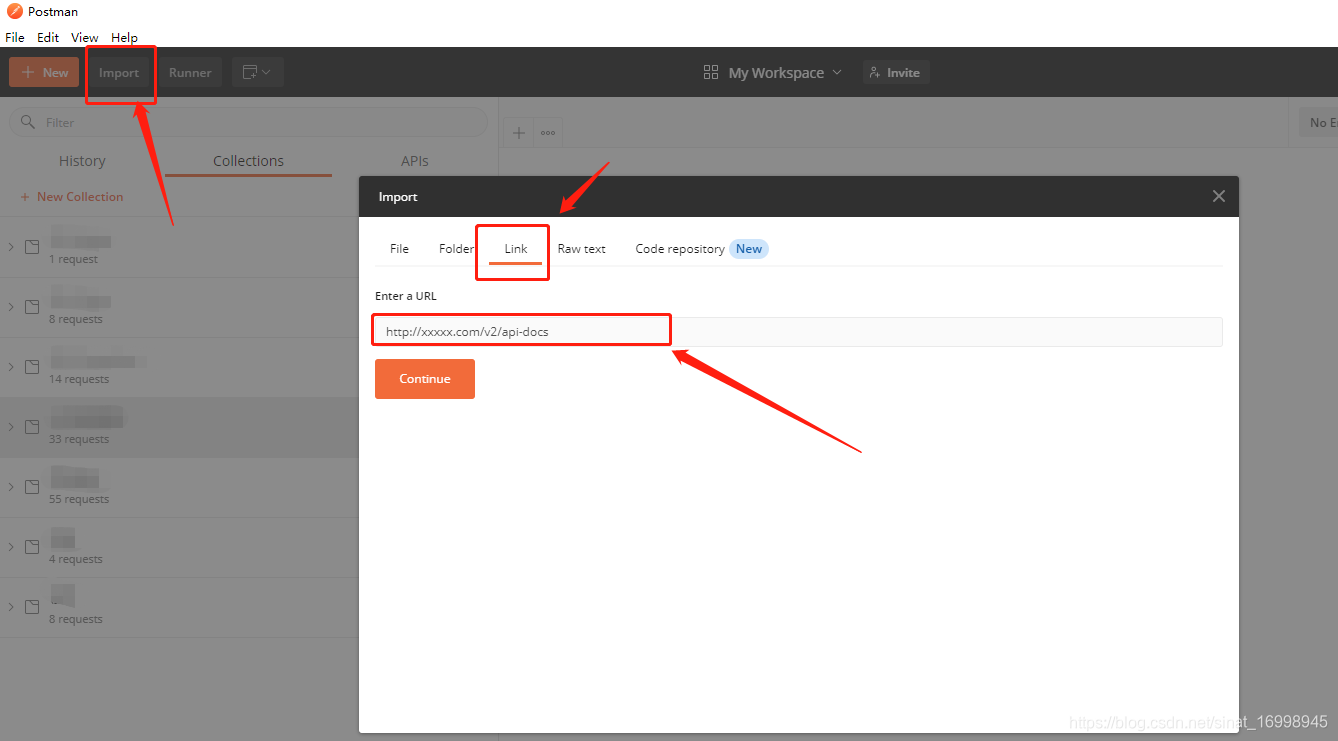This screenshot has width=1338, height=741.
Task: Expand the collection with 4 requests
Action: pyautogui.click(x=11, y=547)
